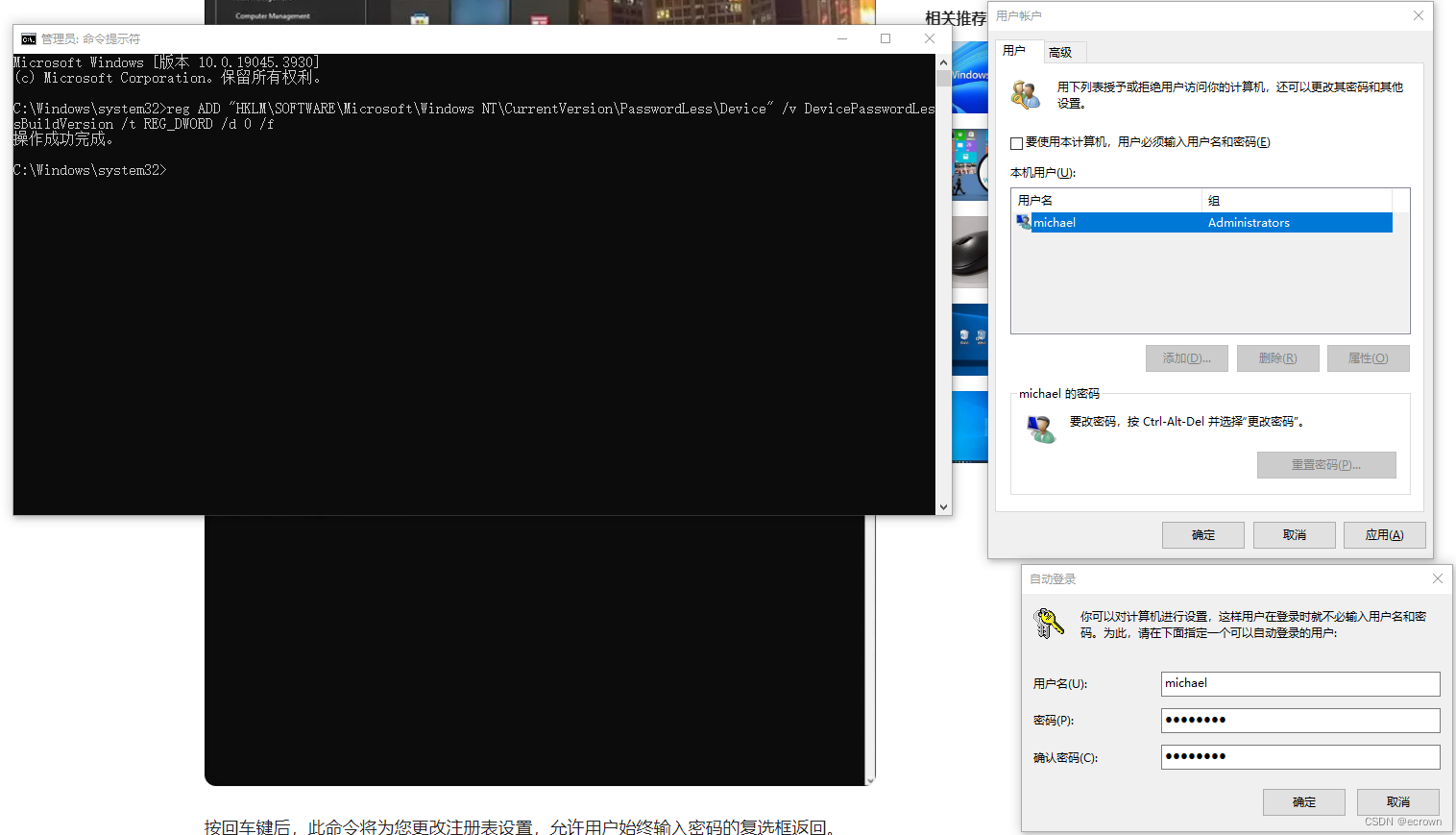Screen dimensions: 1456x835
Task: Click the michael user icon in list
Action: [1023, 222]
